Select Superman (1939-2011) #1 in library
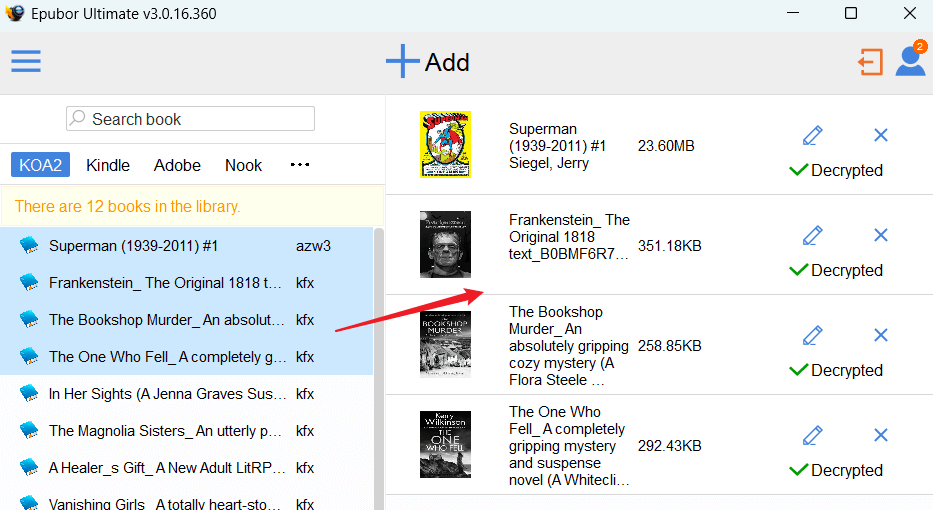933x510 pixels. pos(187,246)
